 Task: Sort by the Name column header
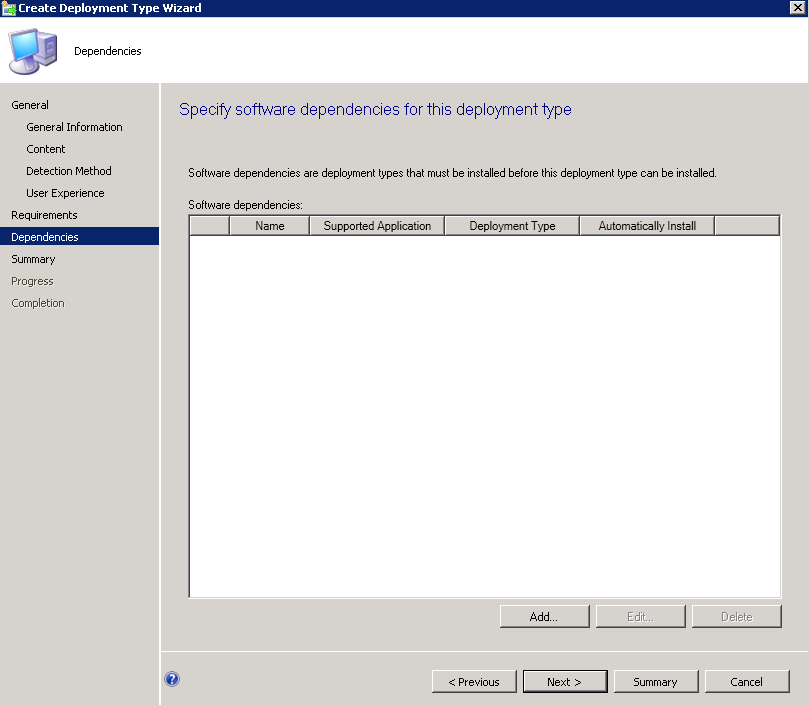coord(269,226)
